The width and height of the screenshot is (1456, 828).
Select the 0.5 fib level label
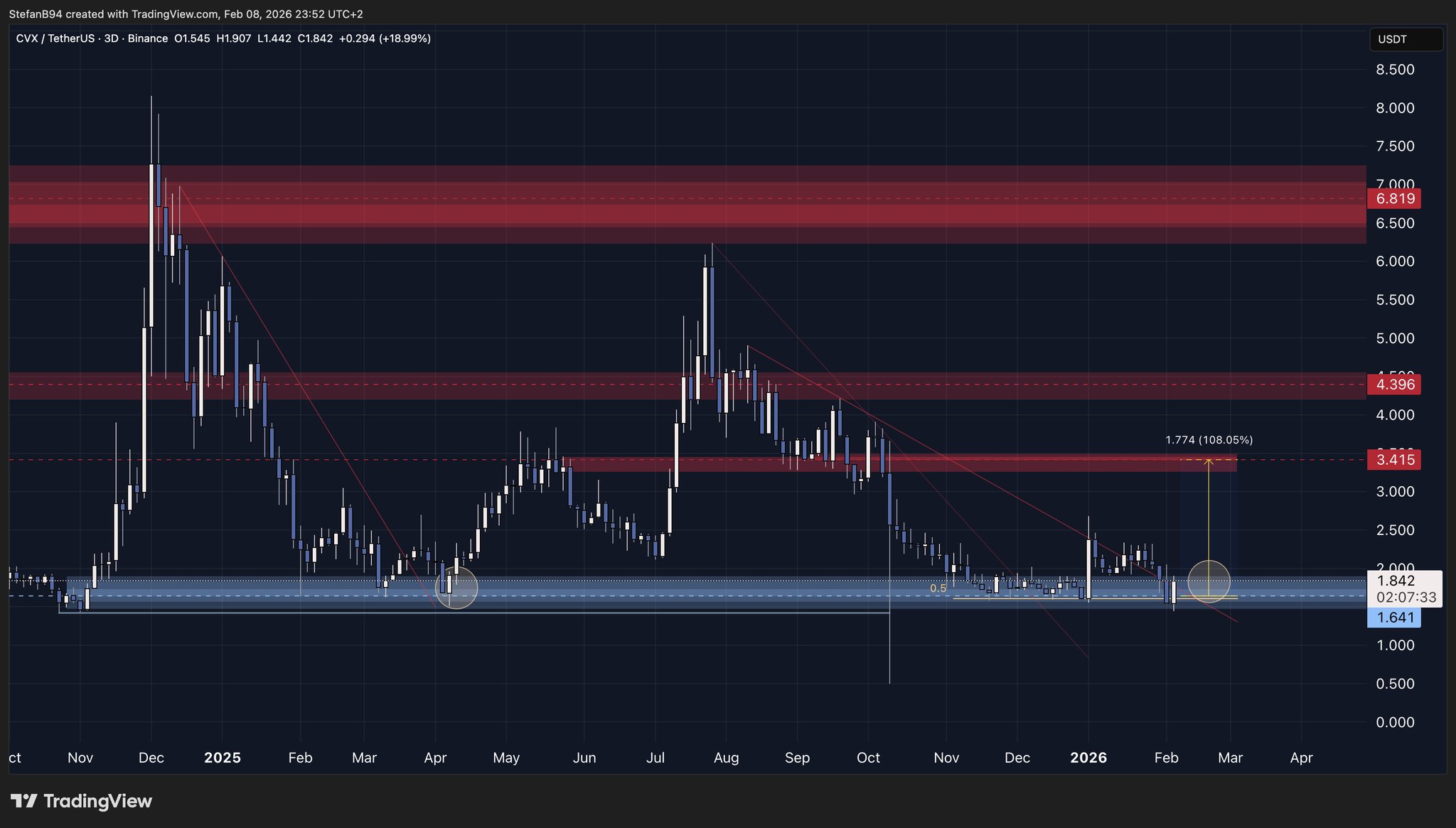pyautogui.click(x=938, y=588)
